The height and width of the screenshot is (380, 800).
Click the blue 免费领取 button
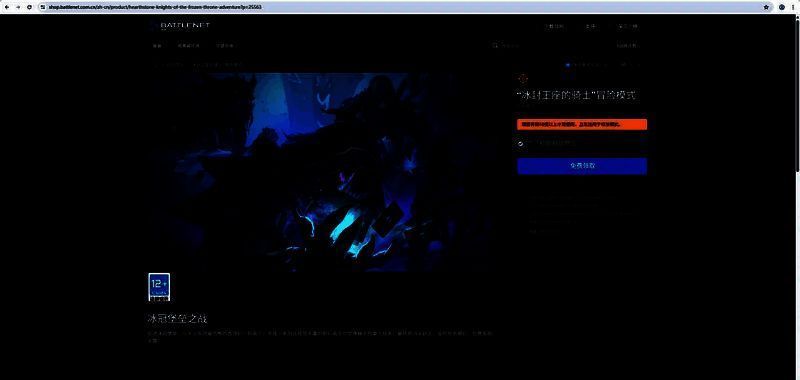(x=582, y=166)
